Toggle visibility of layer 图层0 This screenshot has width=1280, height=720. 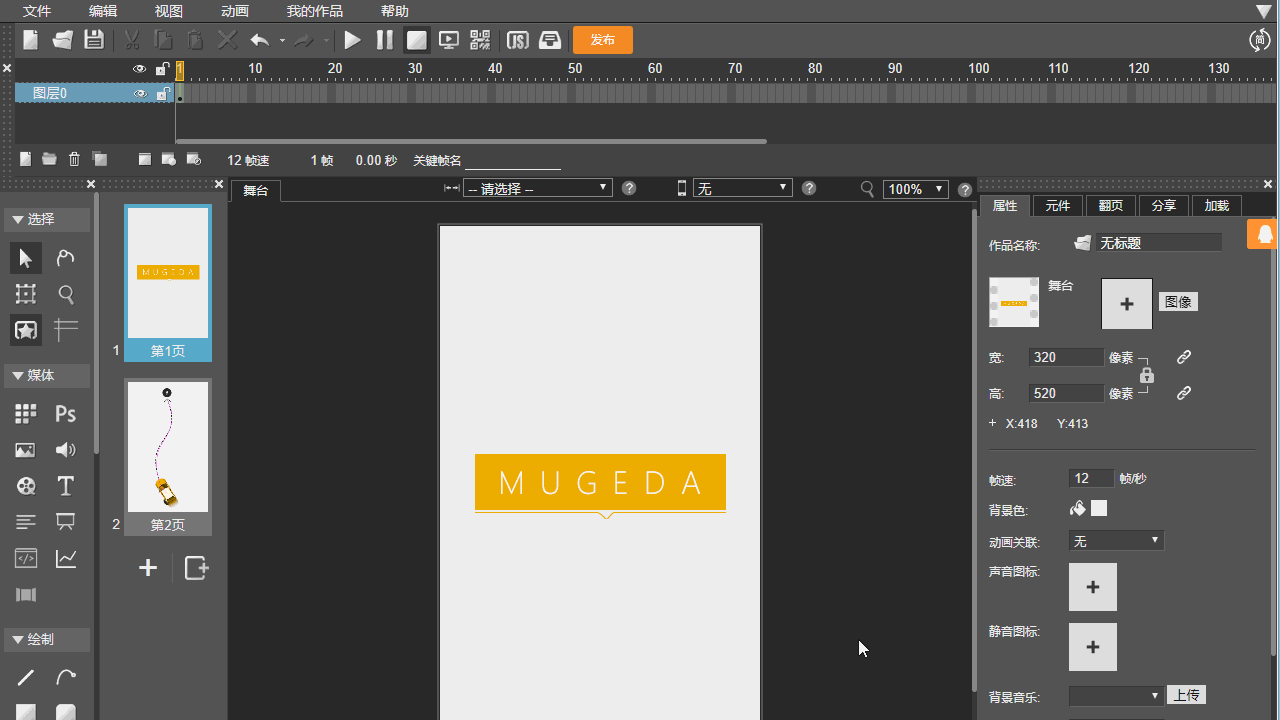click(140, 94)
